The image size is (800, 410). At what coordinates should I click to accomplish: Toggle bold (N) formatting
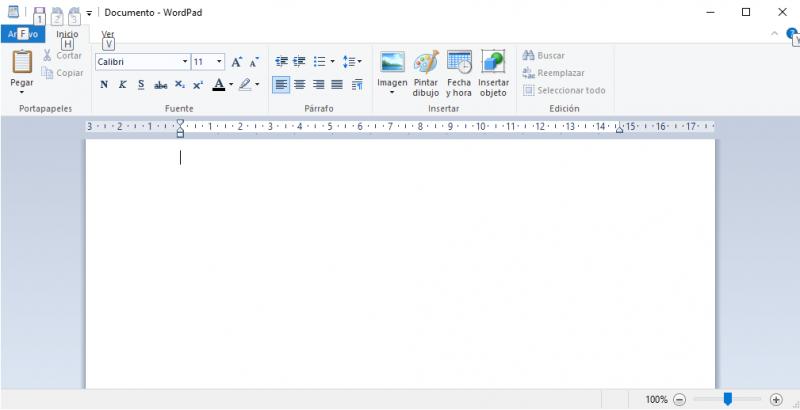click(x=104, y=85)
